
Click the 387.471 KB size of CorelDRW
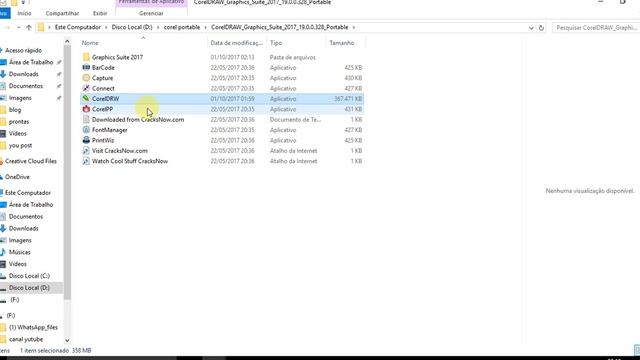(x=348, y=99)
